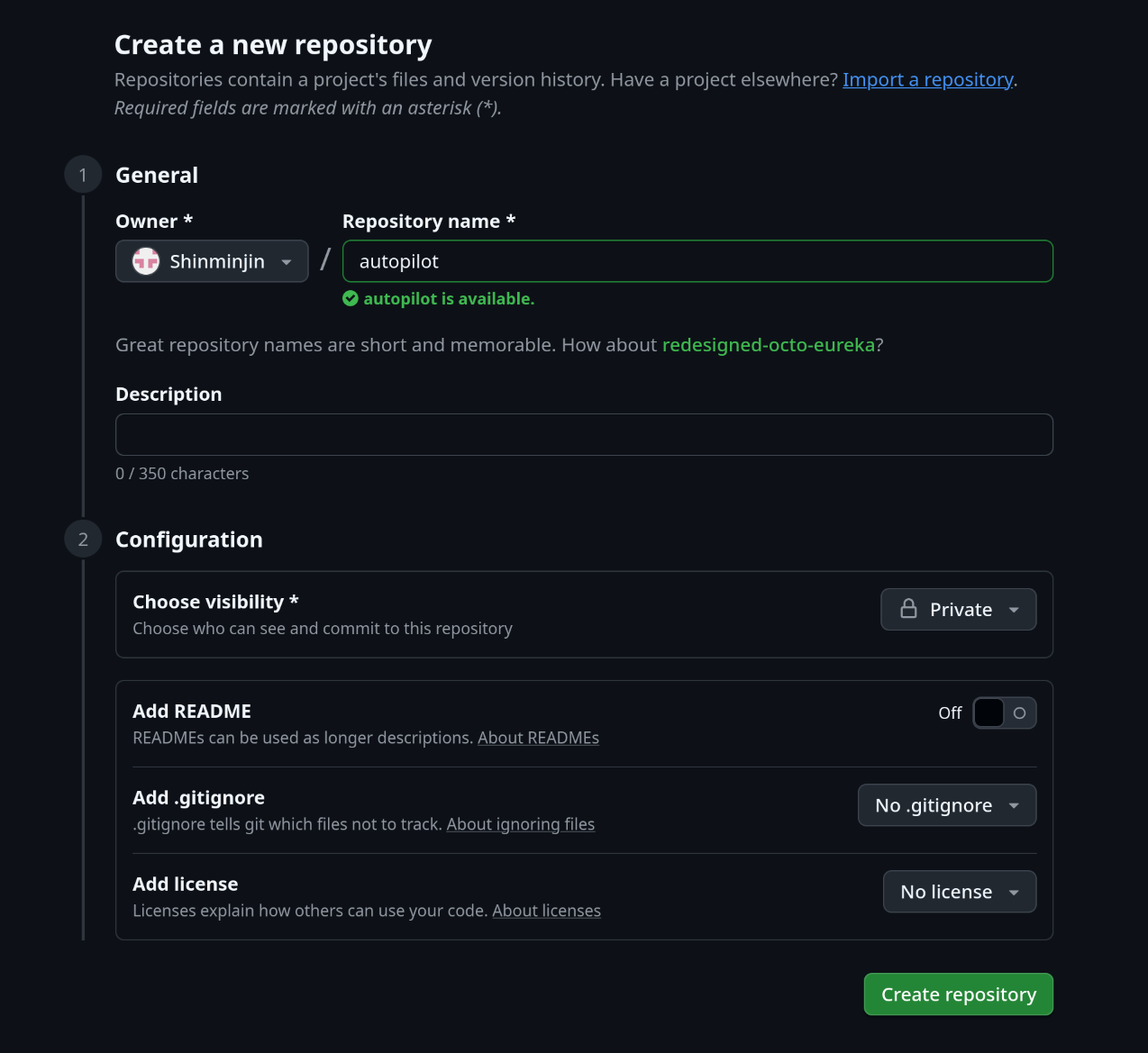Click the Create repository button
This screenshot has width=1148, height=1053.
pos(958,994)
